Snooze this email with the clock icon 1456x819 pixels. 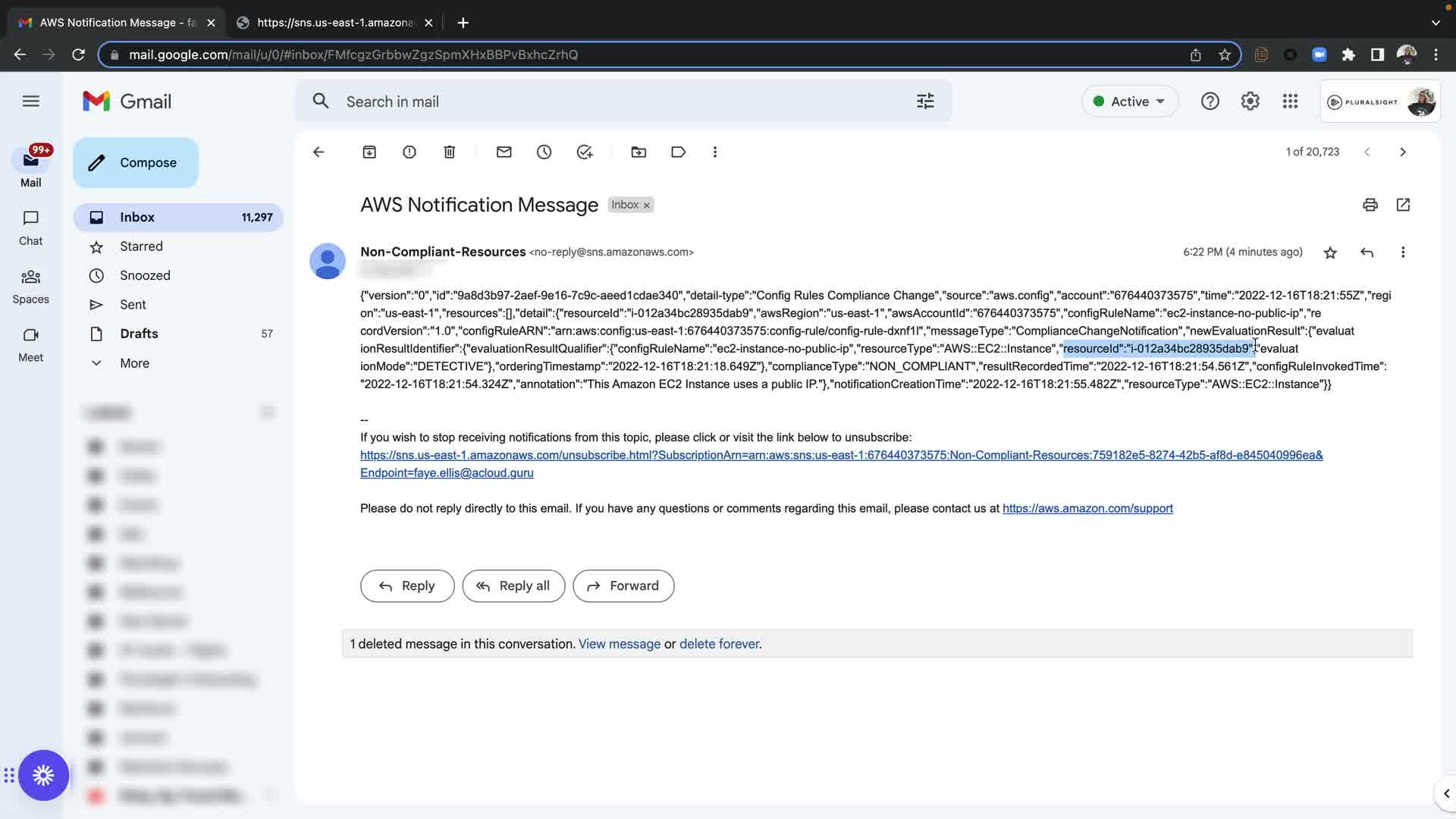pos(544,152)
